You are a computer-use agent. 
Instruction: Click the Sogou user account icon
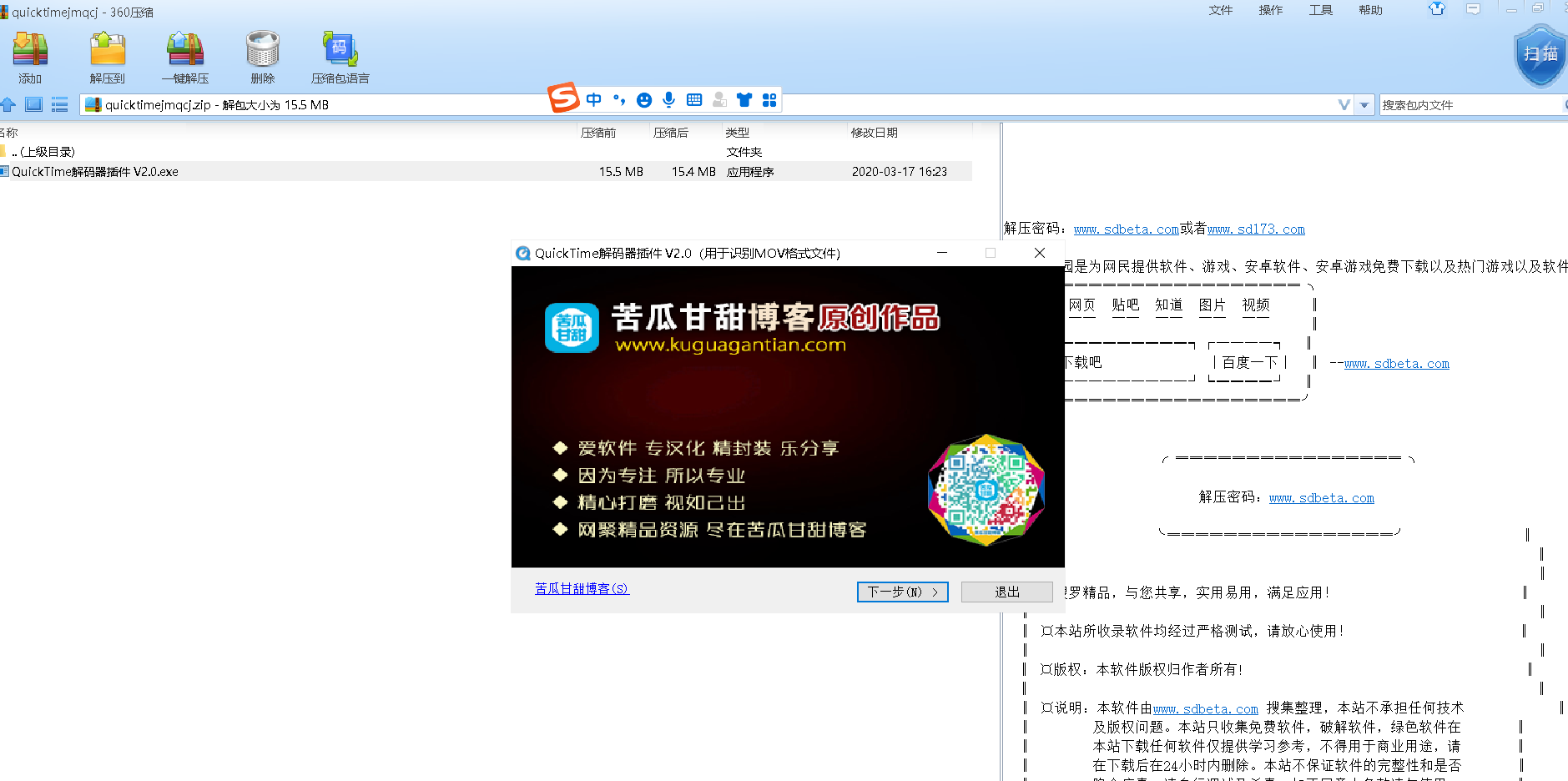tap(719, 100)
